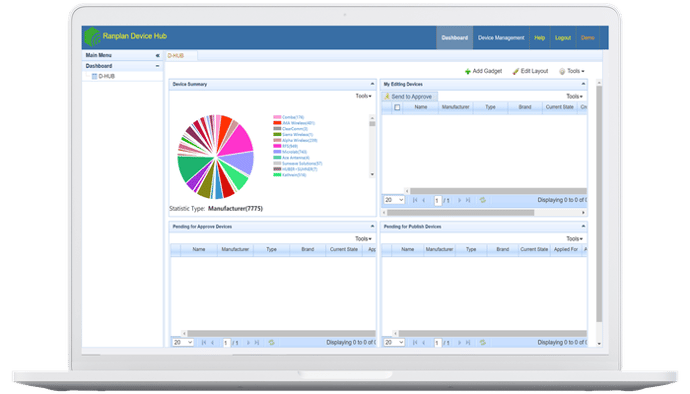690x394 pixels.
Task: Go to first page in Pending for Publish pager
Action: click(x=415, y=342)
